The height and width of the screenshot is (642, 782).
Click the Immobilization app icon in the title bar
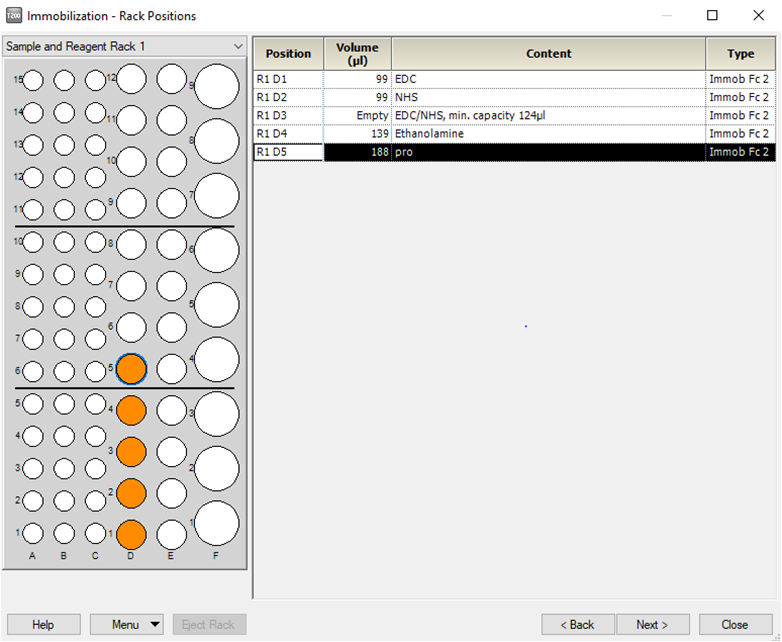[14, 16]
